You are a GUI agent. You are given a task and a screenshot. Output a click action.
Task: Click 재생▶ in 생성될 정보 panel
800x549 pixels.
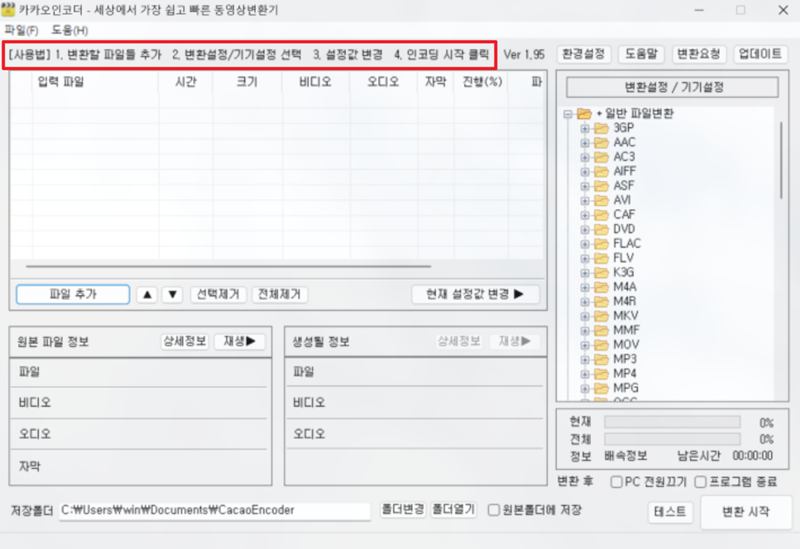point(515,341)
